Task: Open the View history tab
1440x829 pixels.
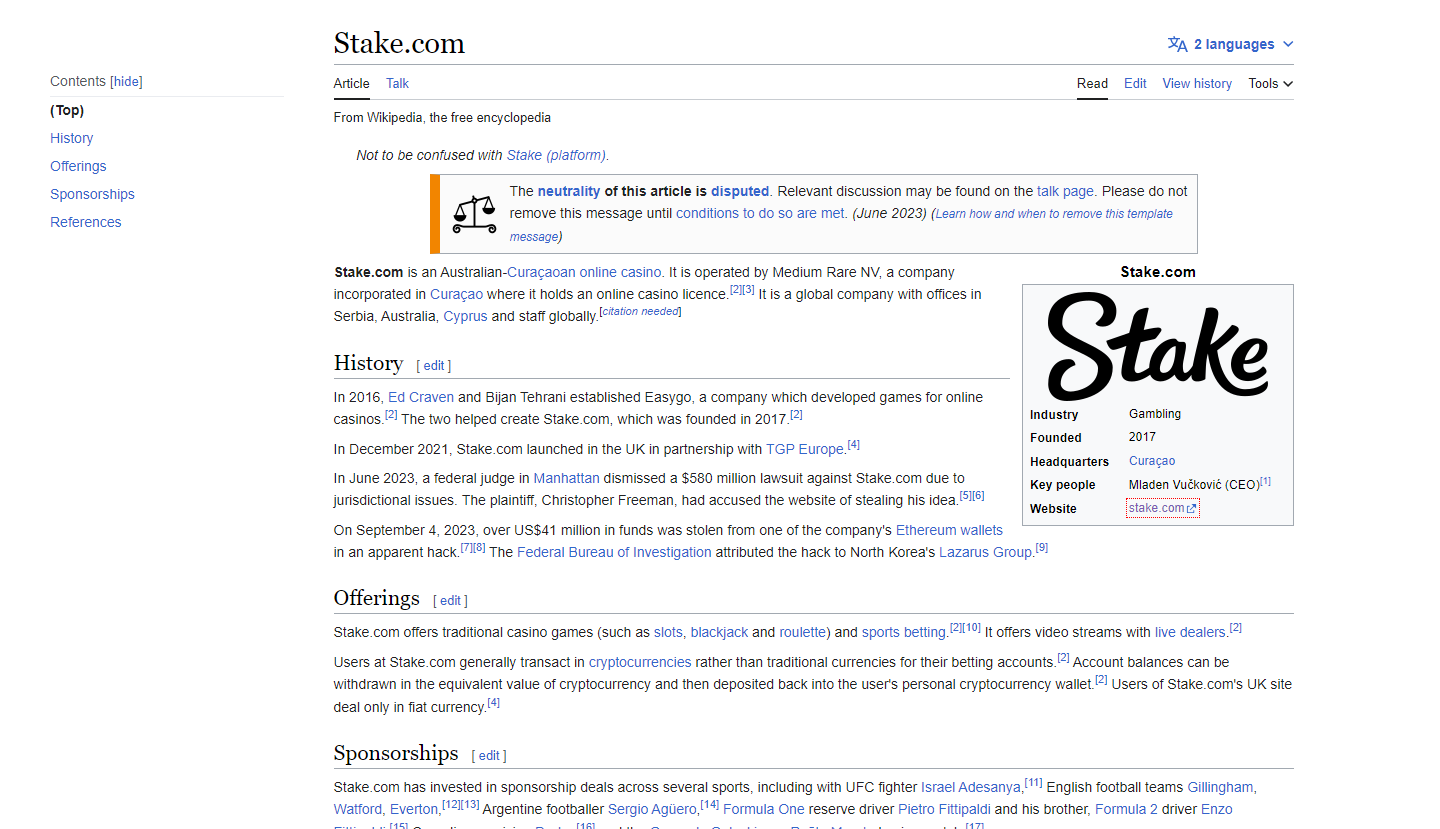Action: tap(1197, 84)
